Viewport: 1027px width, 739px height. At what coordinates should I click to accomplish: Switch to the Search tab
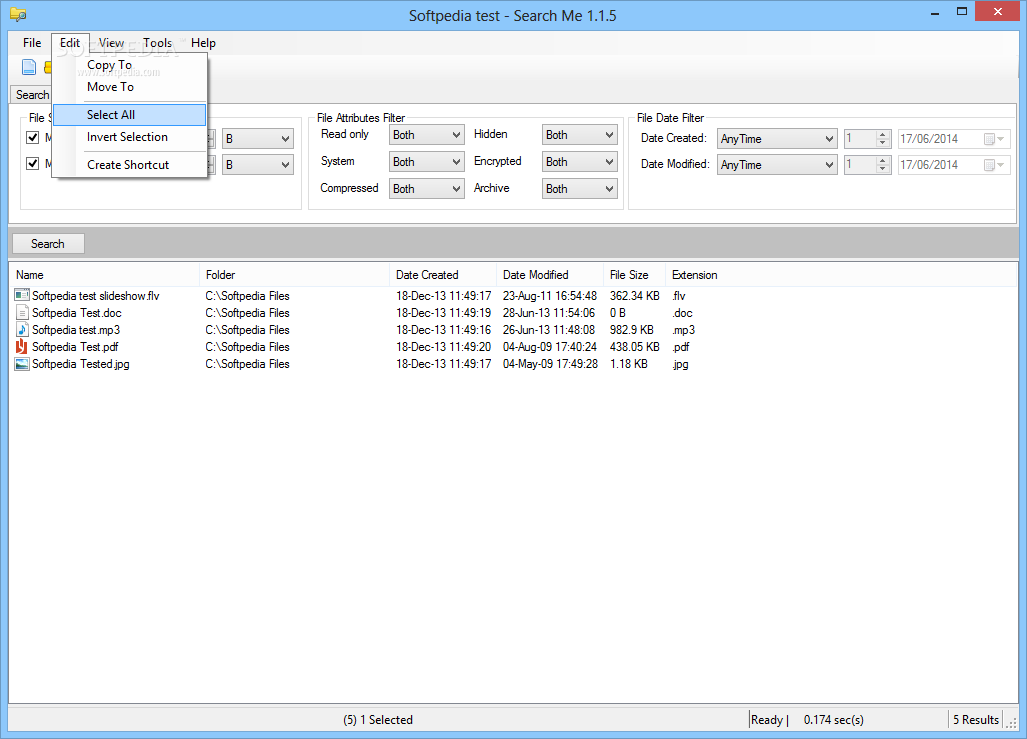[31, 94]
